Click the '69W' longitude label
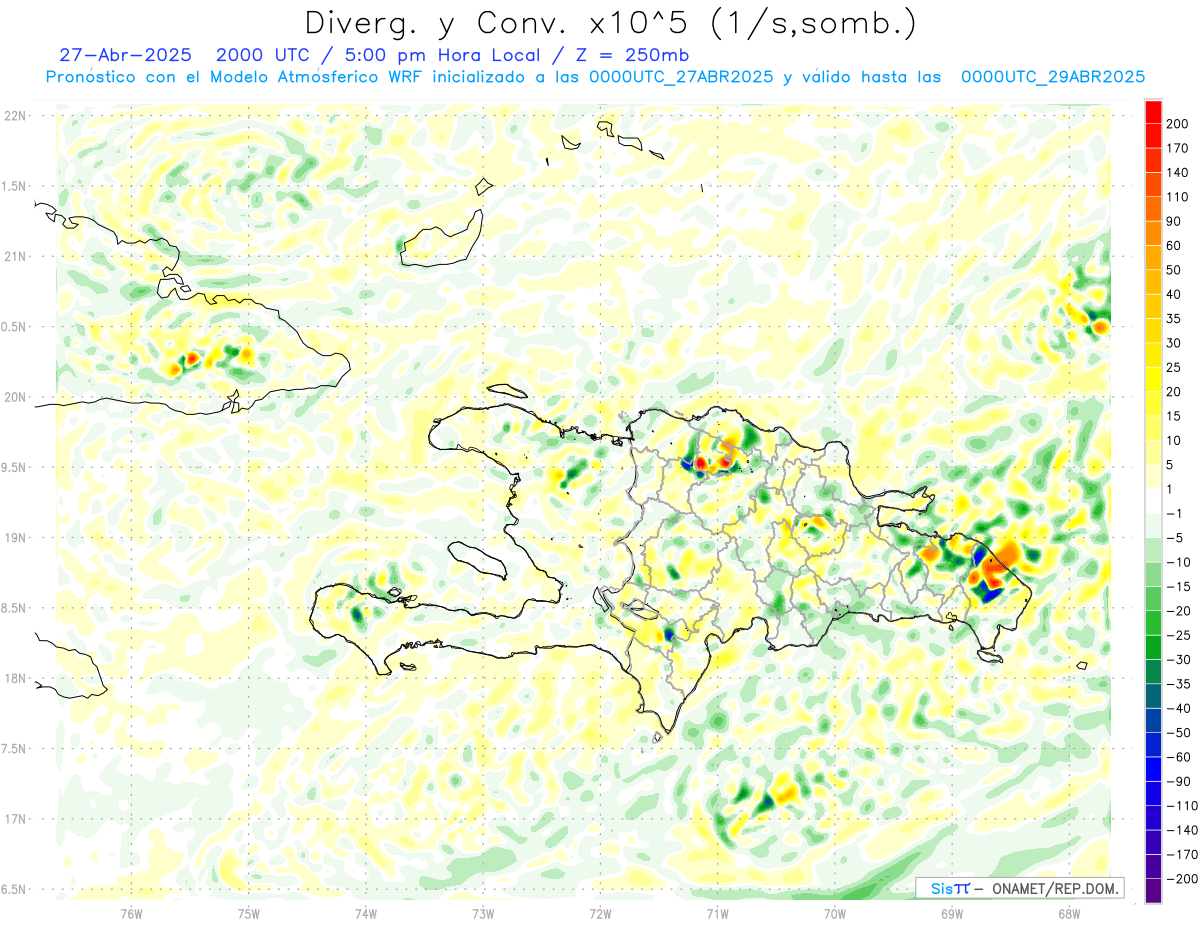 click(x=951, y=913)
